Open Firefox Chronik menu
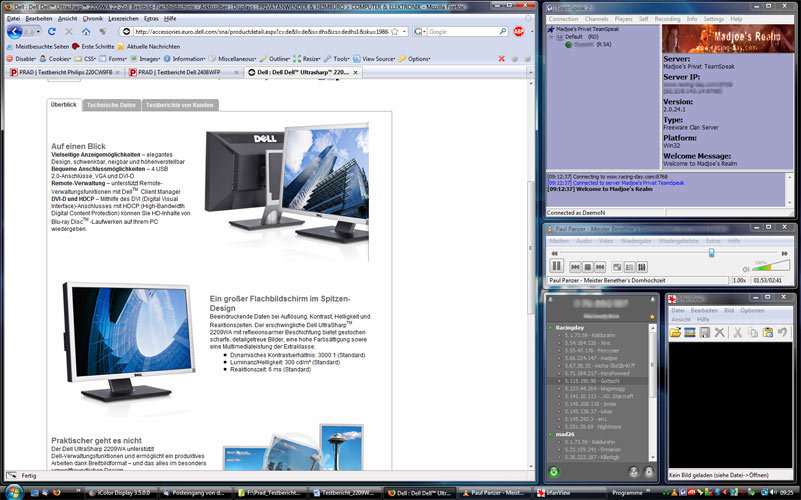801x500 pixels. 92,18
